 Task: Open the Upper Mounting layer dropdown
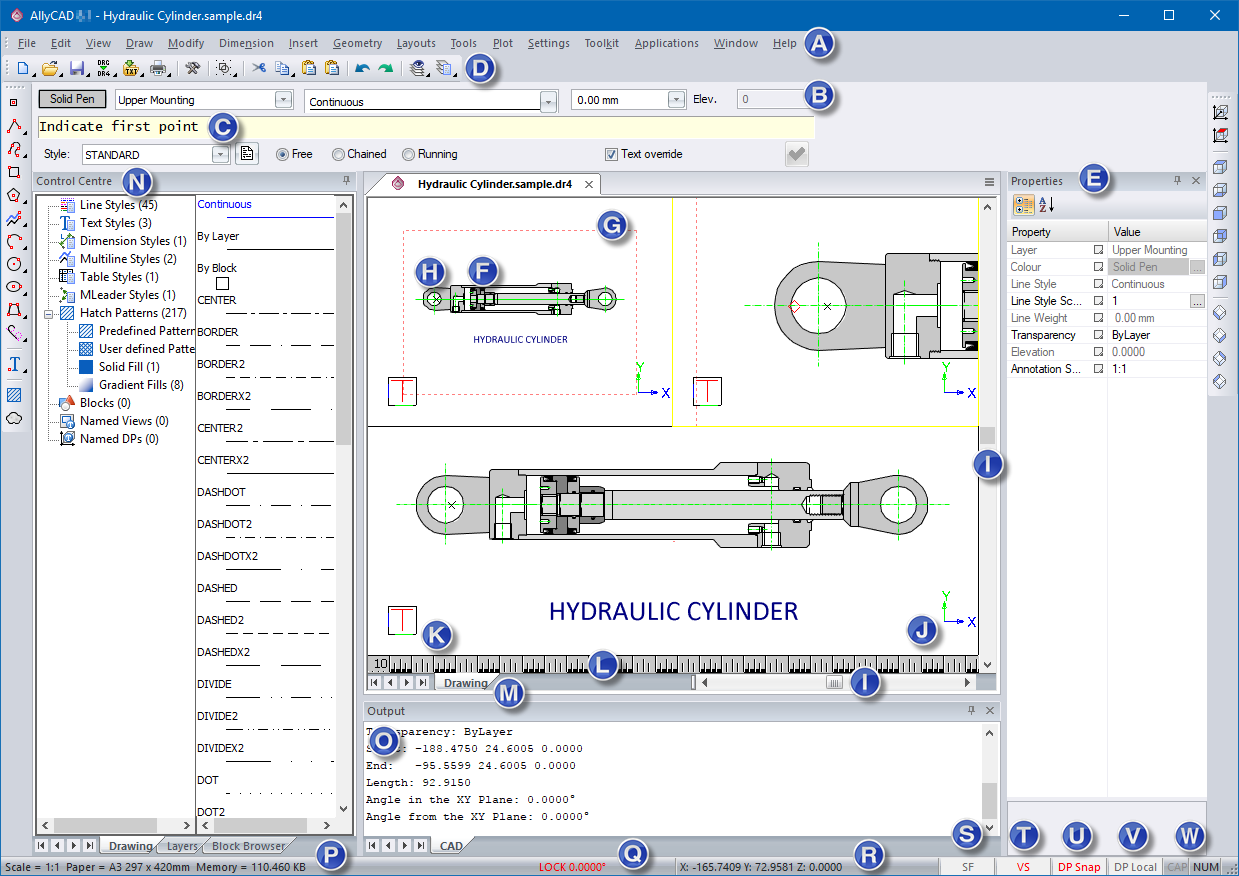pos(284,100)
